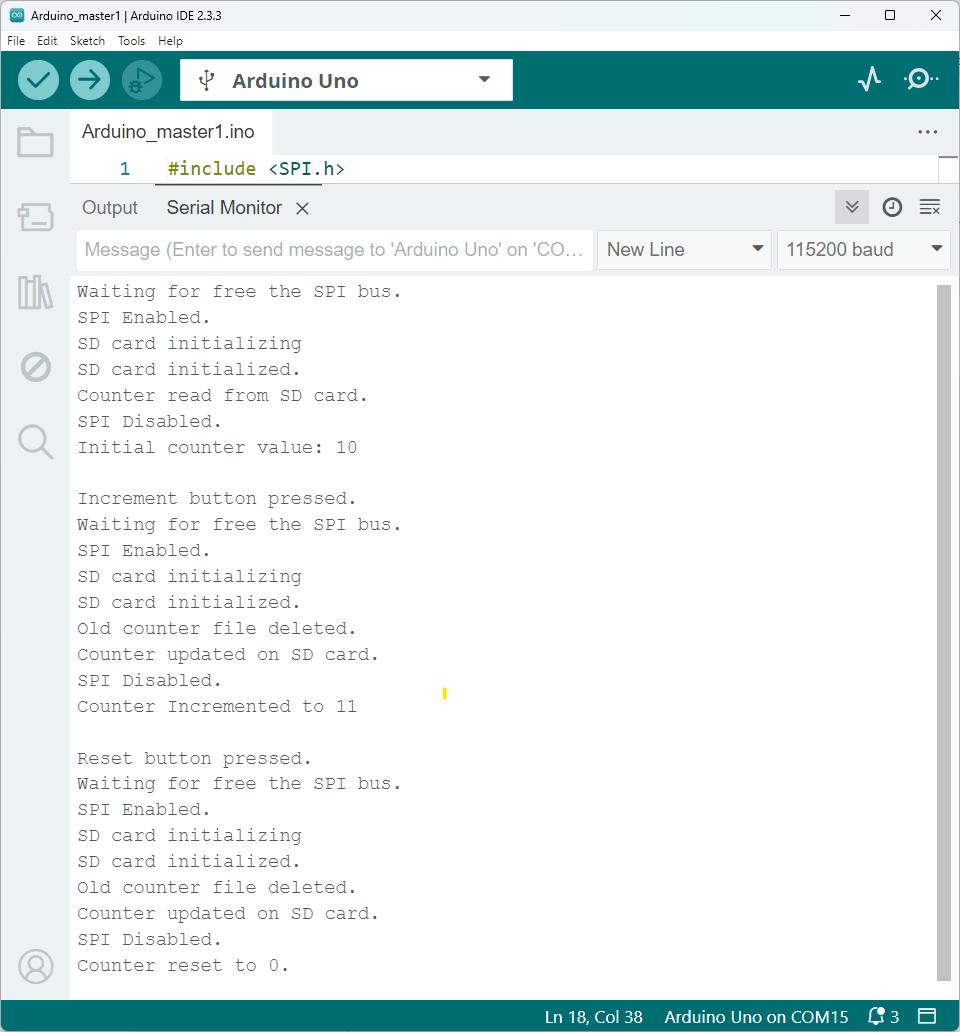Image resolution: width=960 pixels, height=1032 pixels.
Task: Open the Tools menu
Action: 132,41
